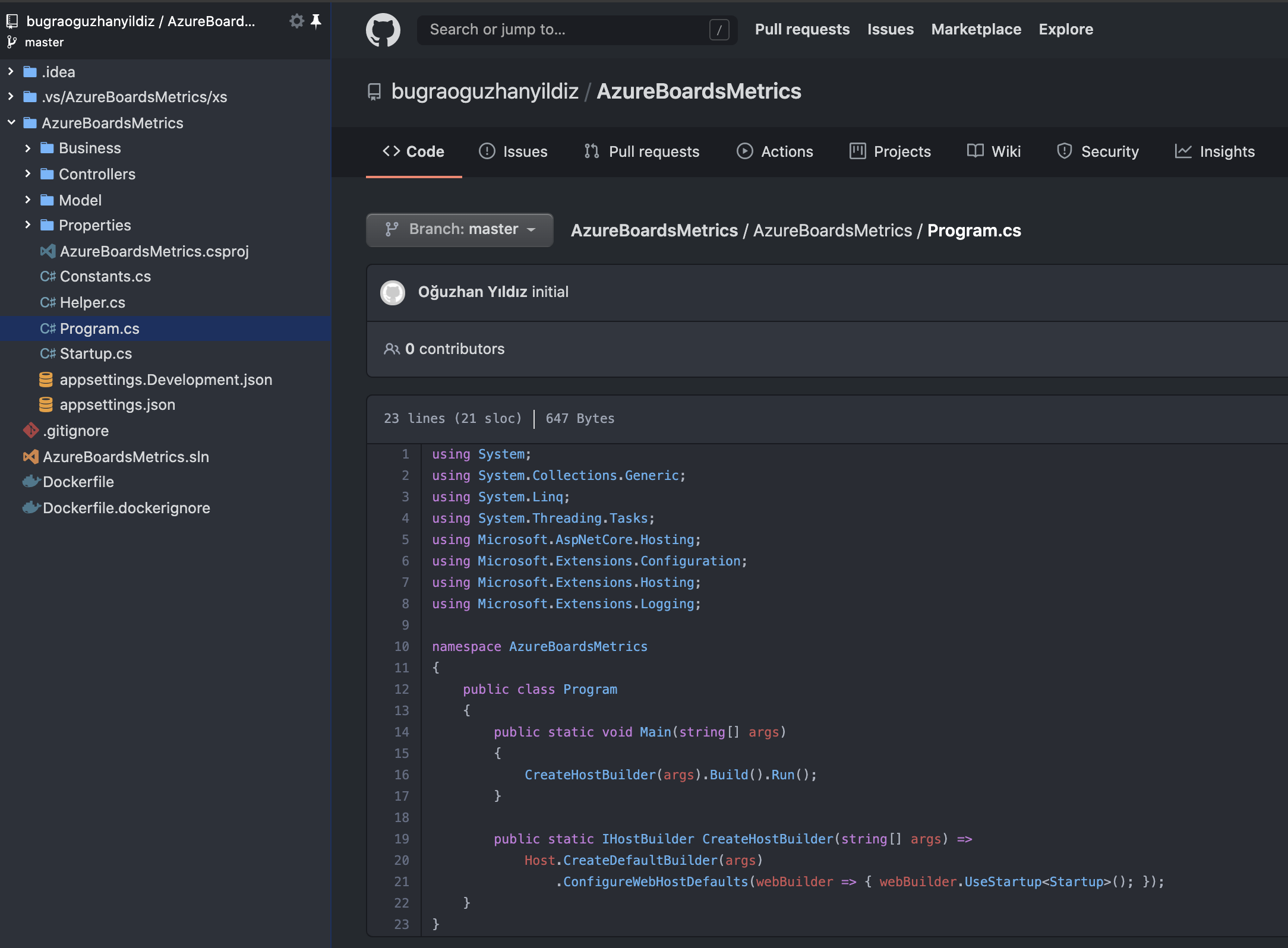Screen dimensions: 1288x948
Task: Focus the Search or jump to field
Action: pyautogui.click(x=577, y=30)
